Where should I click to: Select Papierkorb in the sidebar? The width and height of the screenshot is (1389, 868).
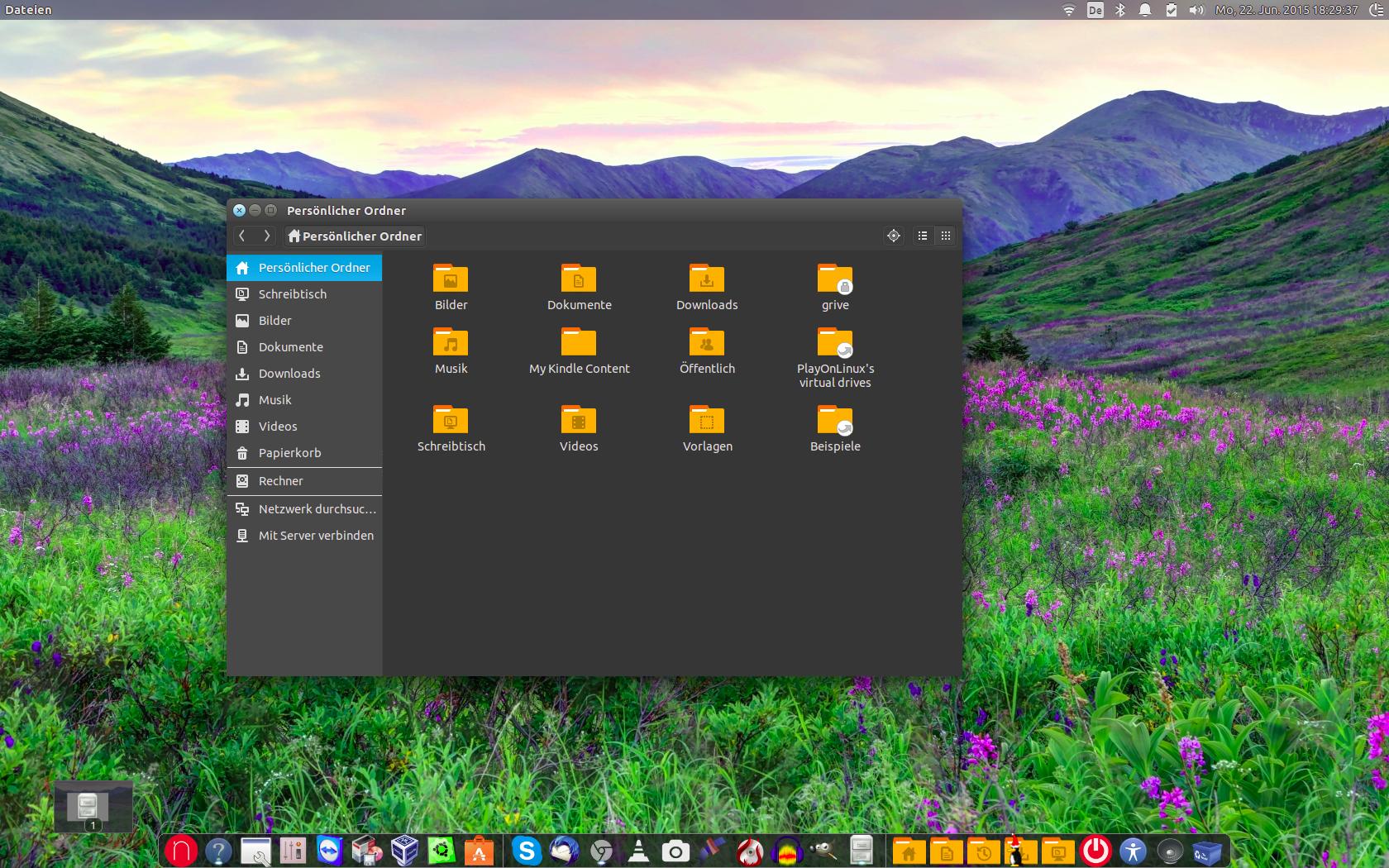click(289, 453)
